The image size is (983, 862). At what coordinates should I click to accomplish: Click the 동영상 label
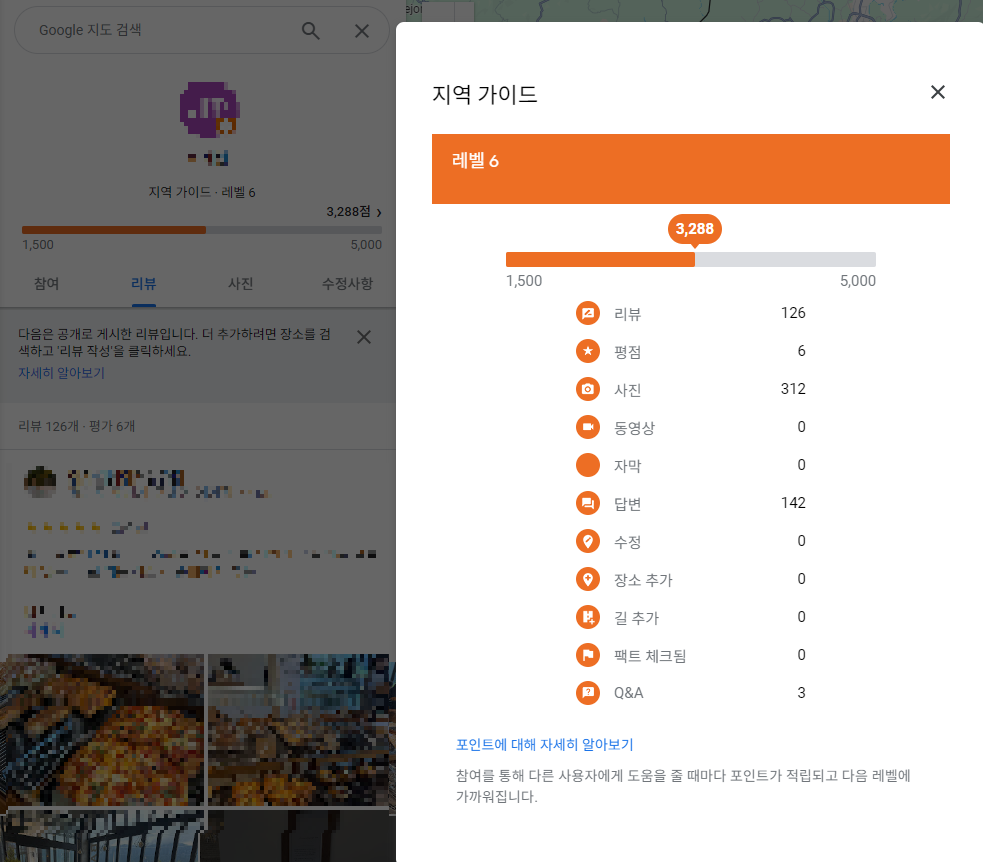[x=634, y=428]
